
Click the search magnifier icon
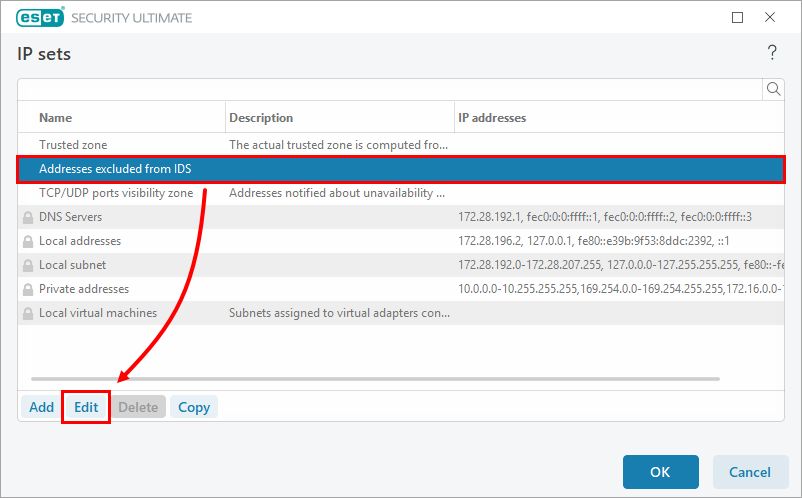(773, 89)
